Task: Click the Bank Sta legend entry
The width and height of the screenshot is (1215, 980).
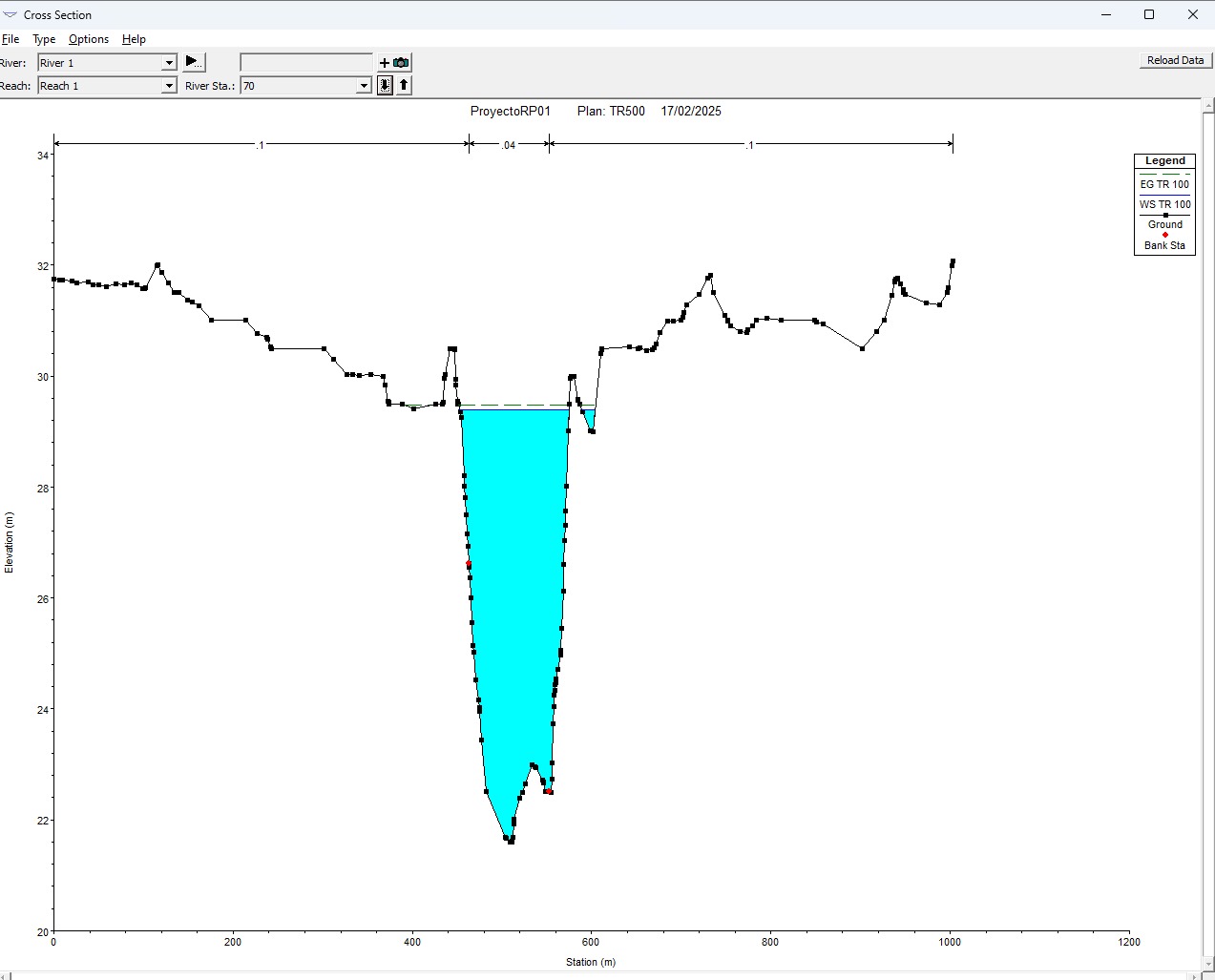Action: 1164,245
